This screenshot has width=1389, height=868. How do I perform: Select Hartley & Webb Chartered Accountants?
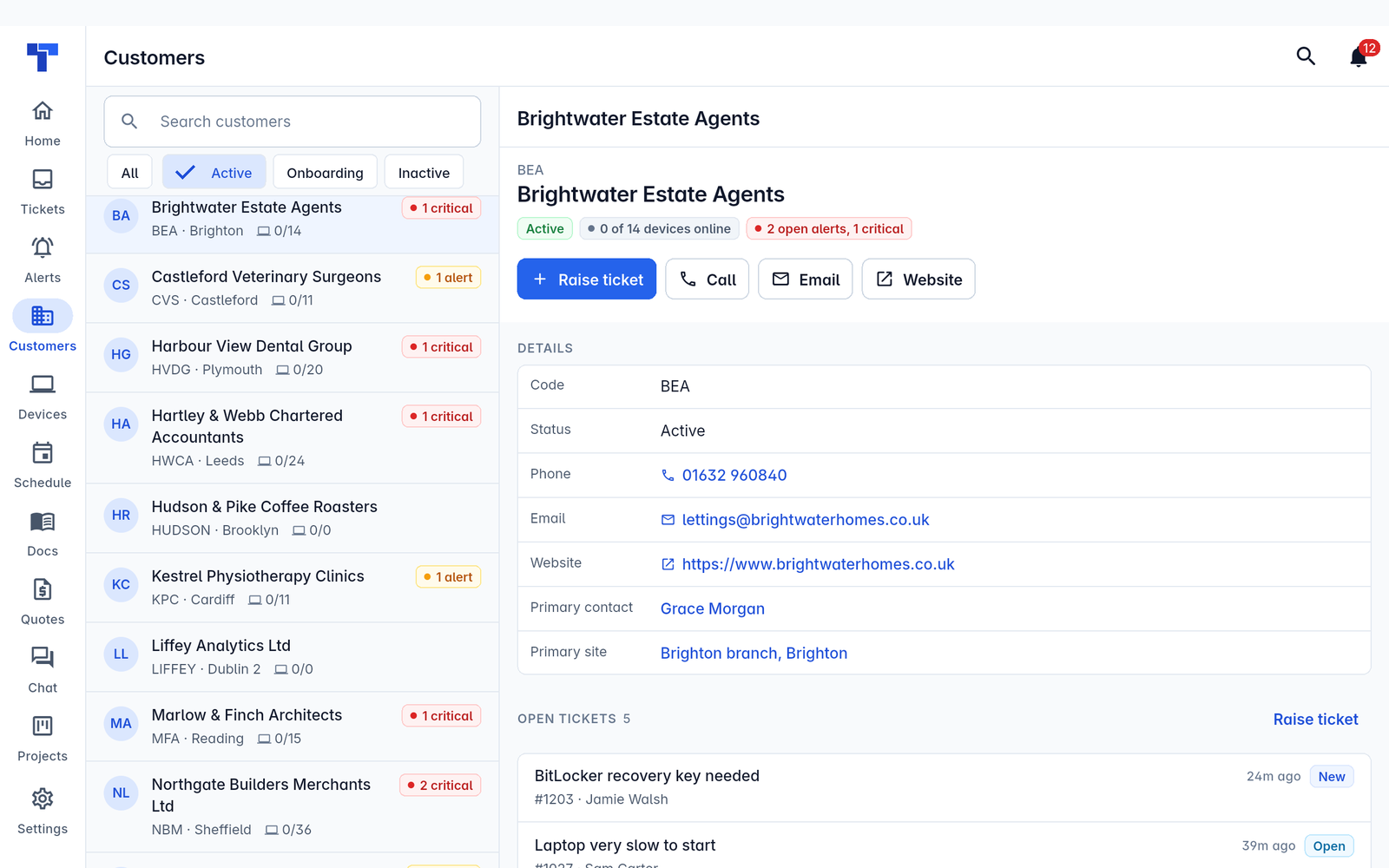pos(293,438)
